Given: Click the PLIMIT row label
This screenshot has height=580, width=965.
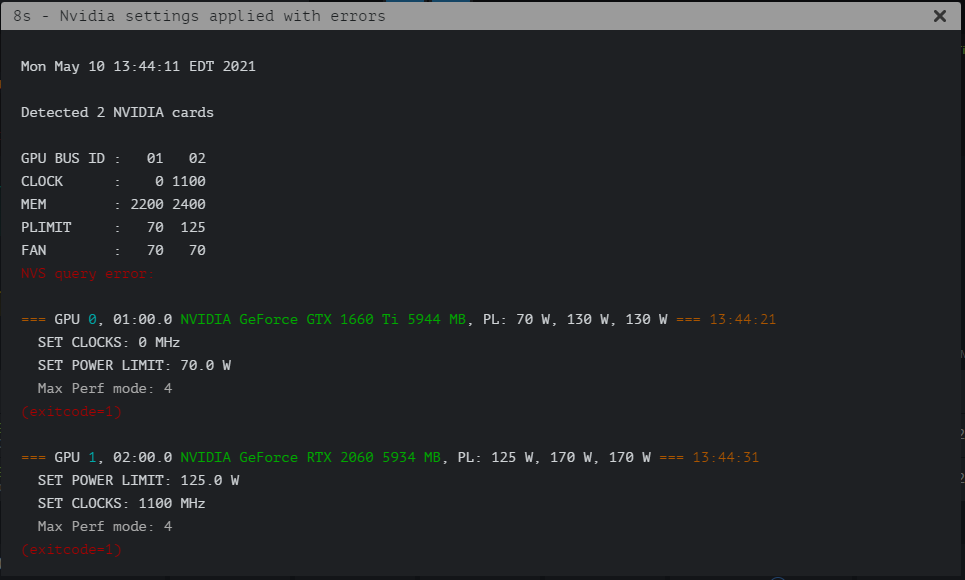Looking at the screenshot, I should tap(46, 228).
